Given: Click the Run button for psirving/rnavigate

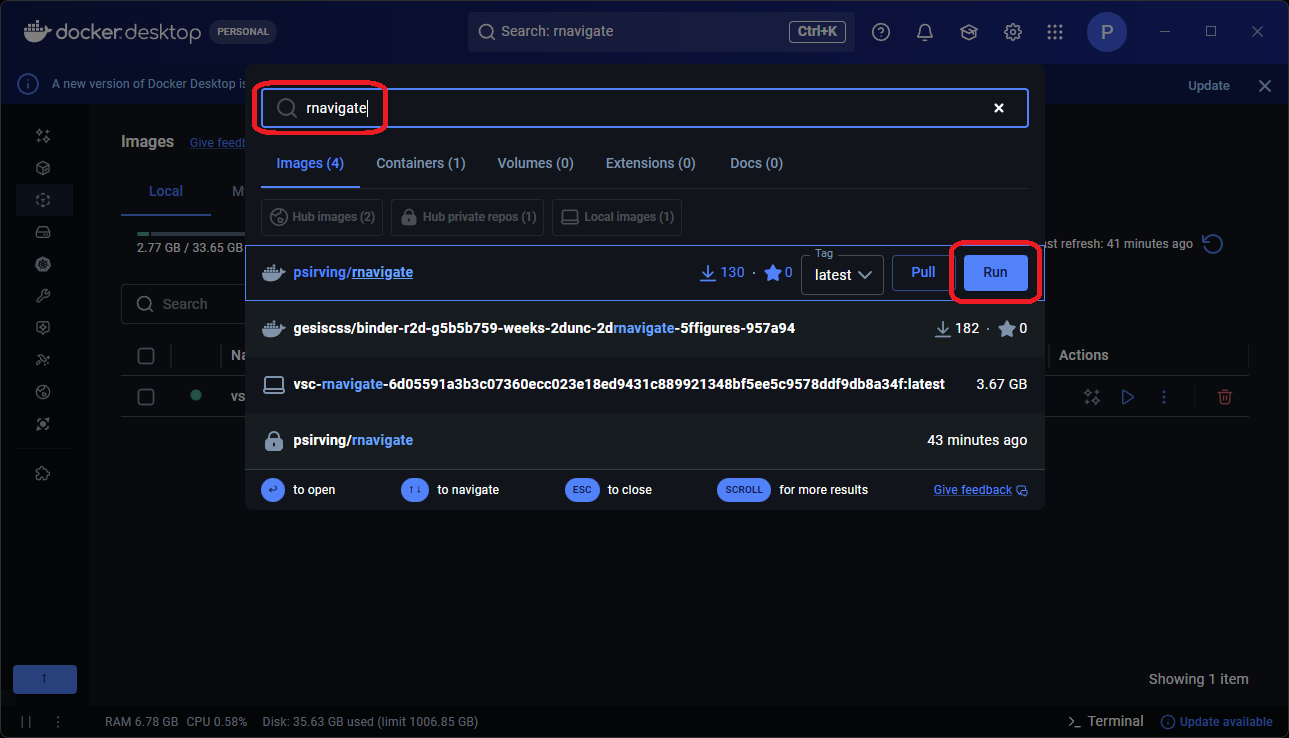Looking at the screenshot, I should [995, 272].
